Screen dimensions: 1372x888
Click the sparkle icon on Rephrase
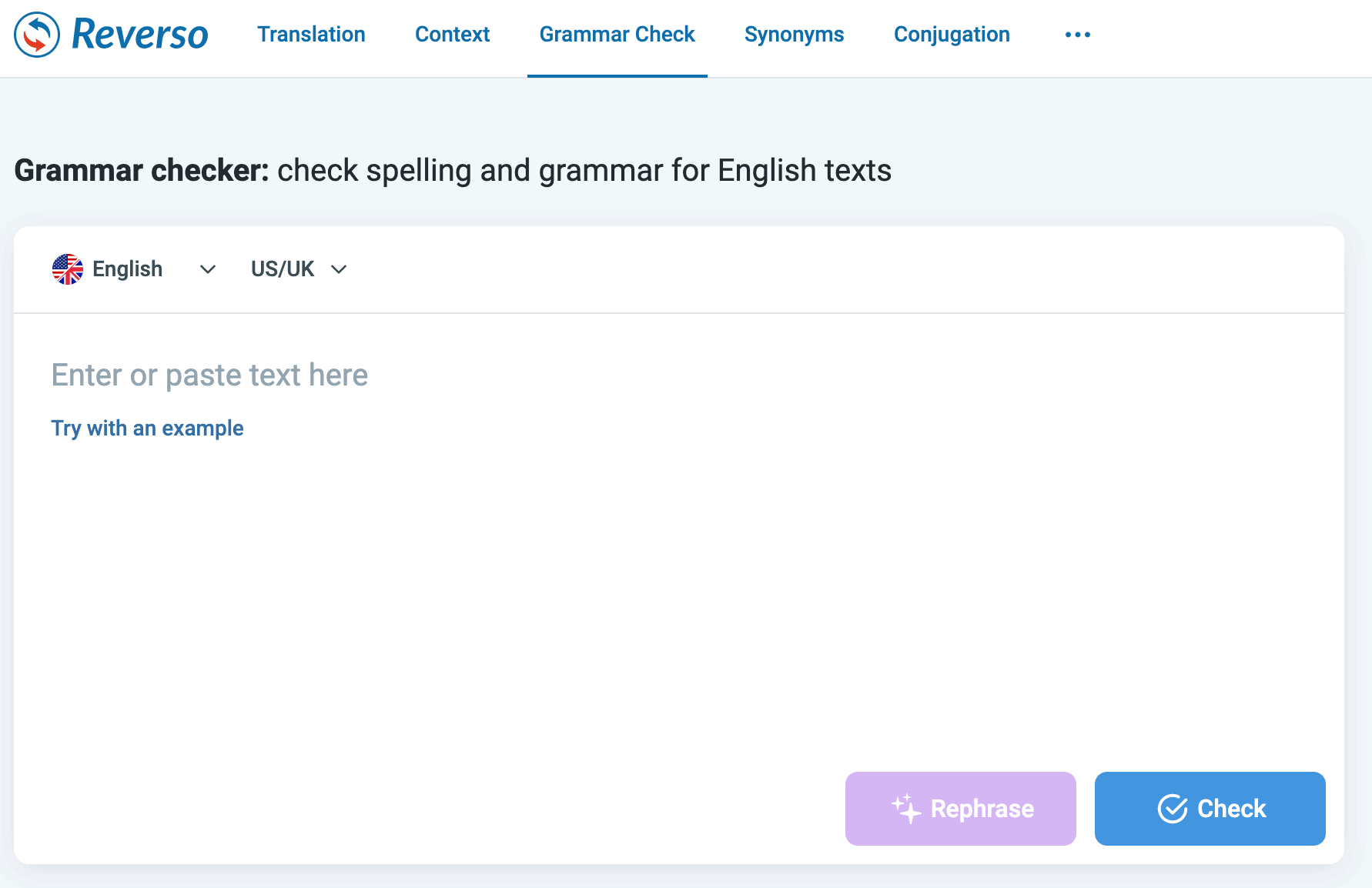click(906, 809)
